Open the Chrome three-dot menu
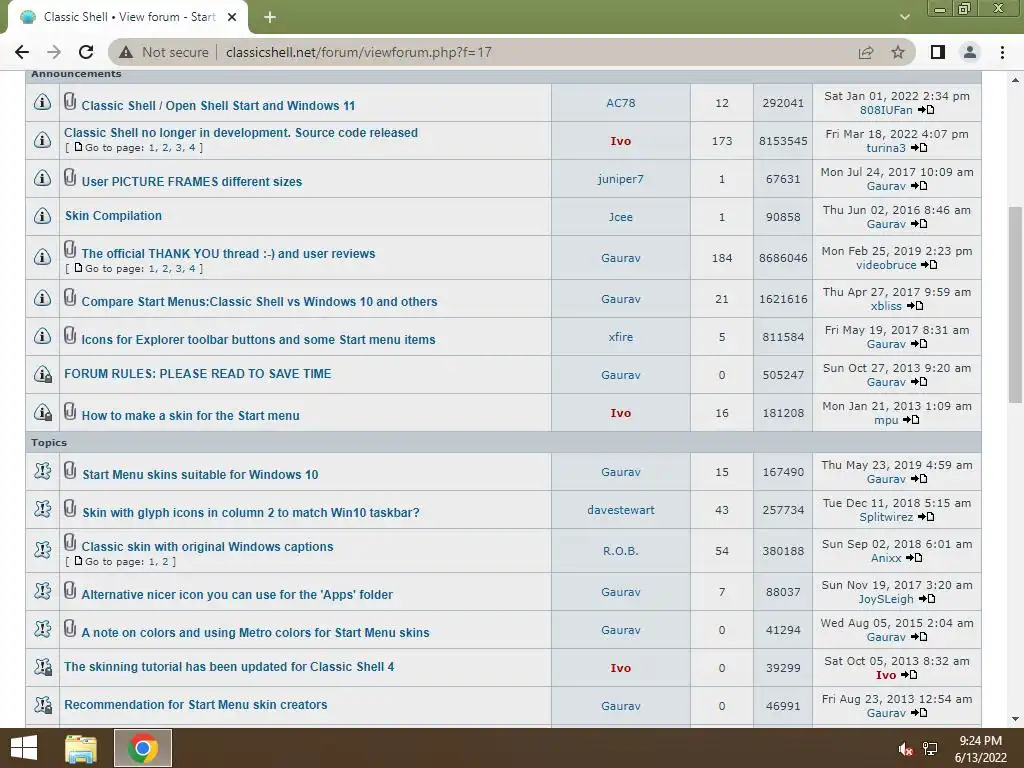The height and width of the screenshot is (768, 1024). [1002, 52]
